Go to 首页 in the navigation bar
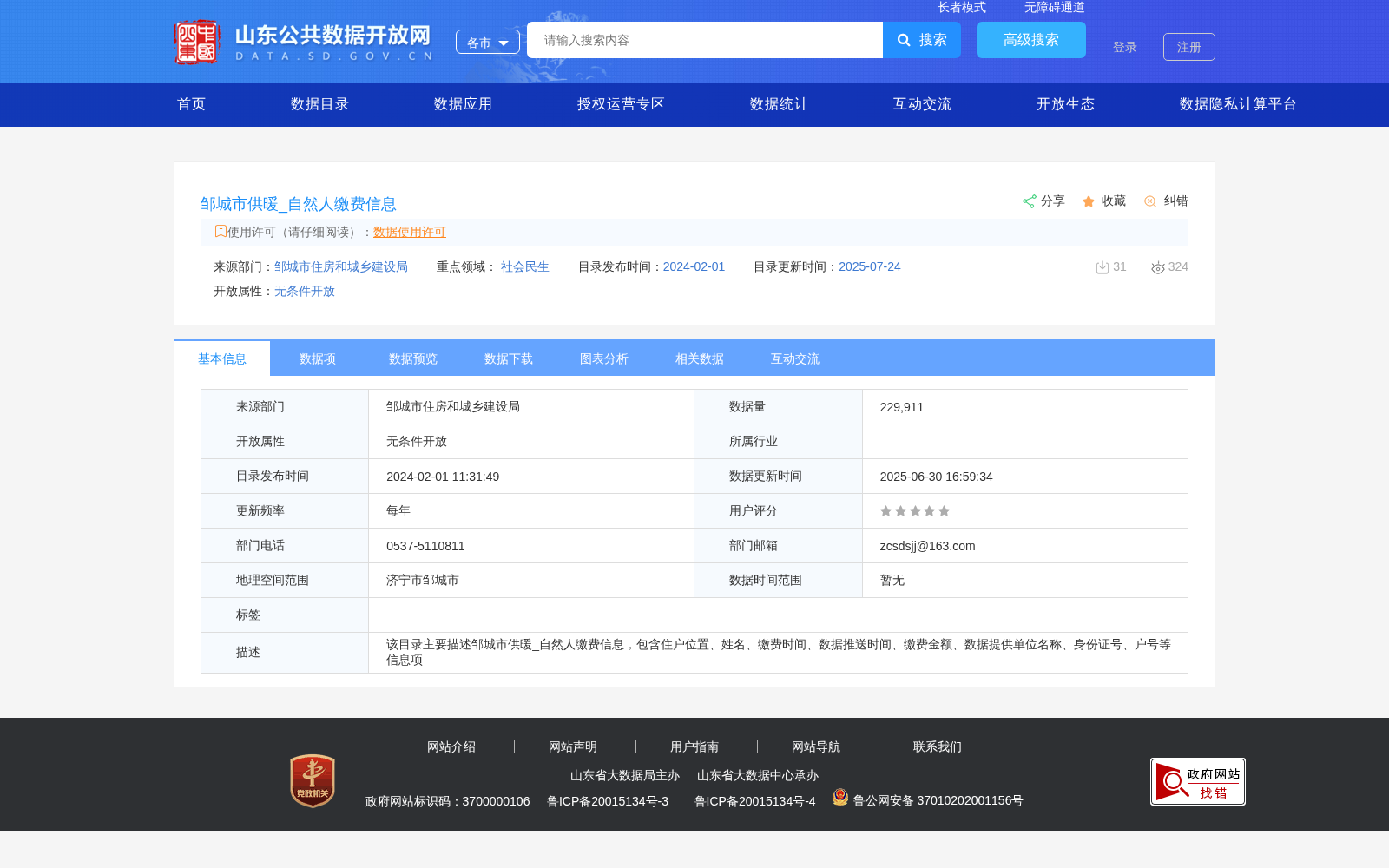Screen dimensions: 1389x868 click(192, 104)
